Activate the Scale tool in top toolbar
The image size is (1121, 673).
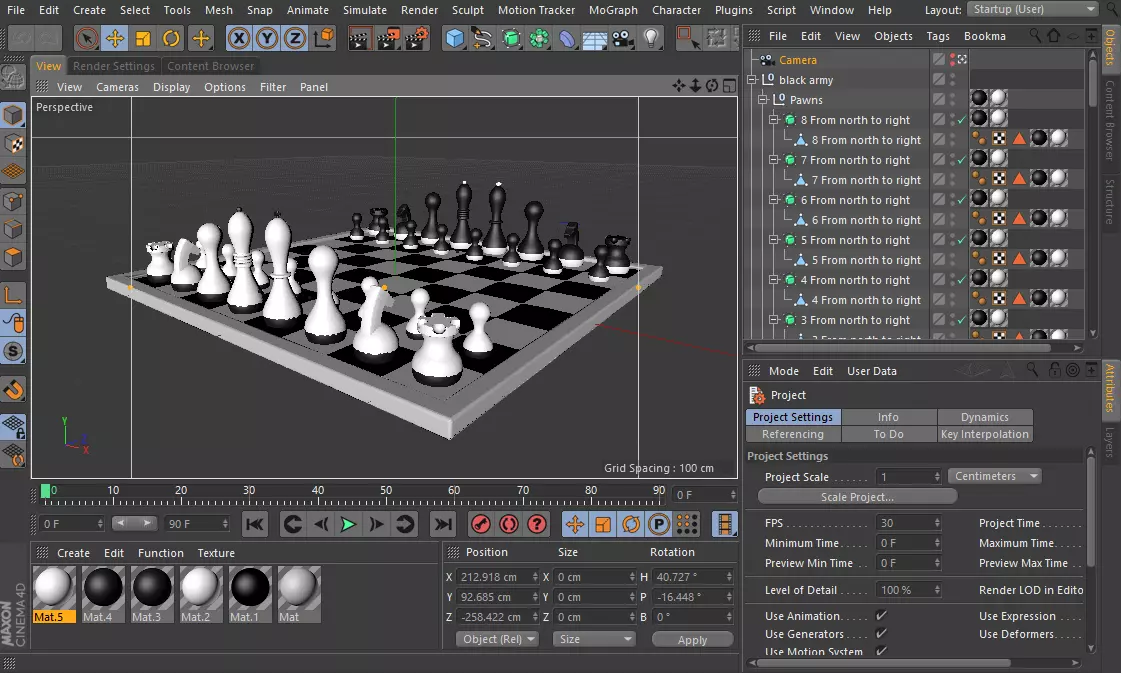pos(143,38)
